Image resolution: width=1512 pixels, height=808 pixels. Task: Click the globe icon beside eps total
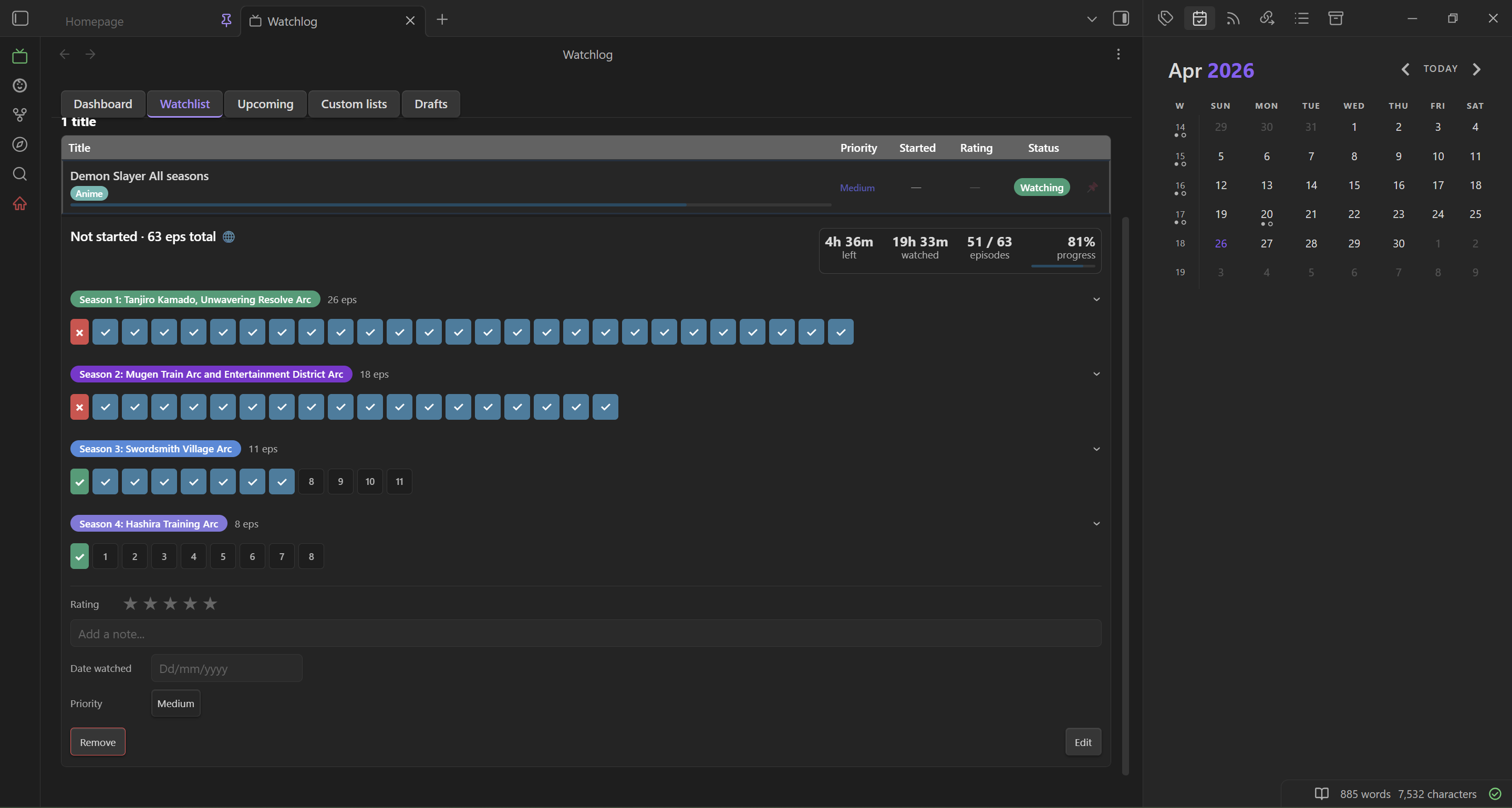coord(229,237)
